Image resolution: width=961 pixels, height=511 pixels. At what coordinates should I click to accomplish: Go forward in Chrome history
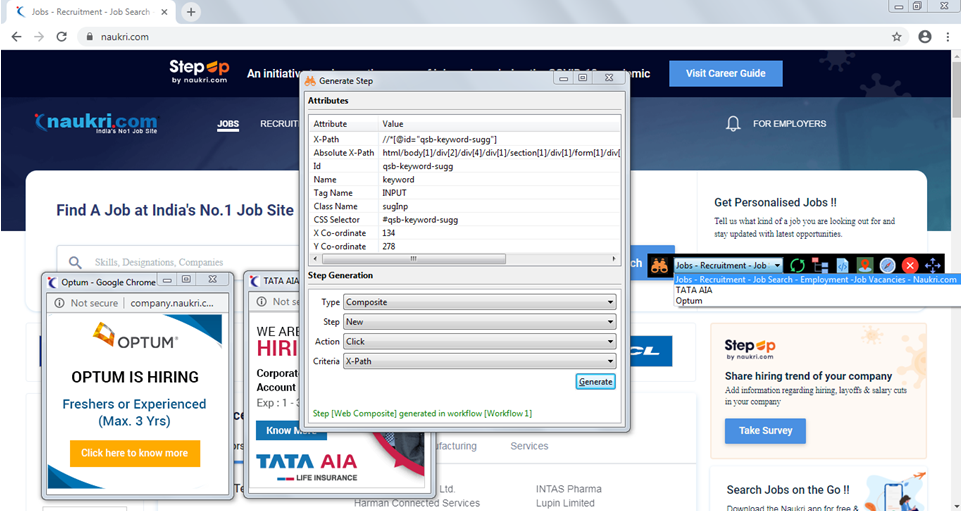tap(39, 37)
